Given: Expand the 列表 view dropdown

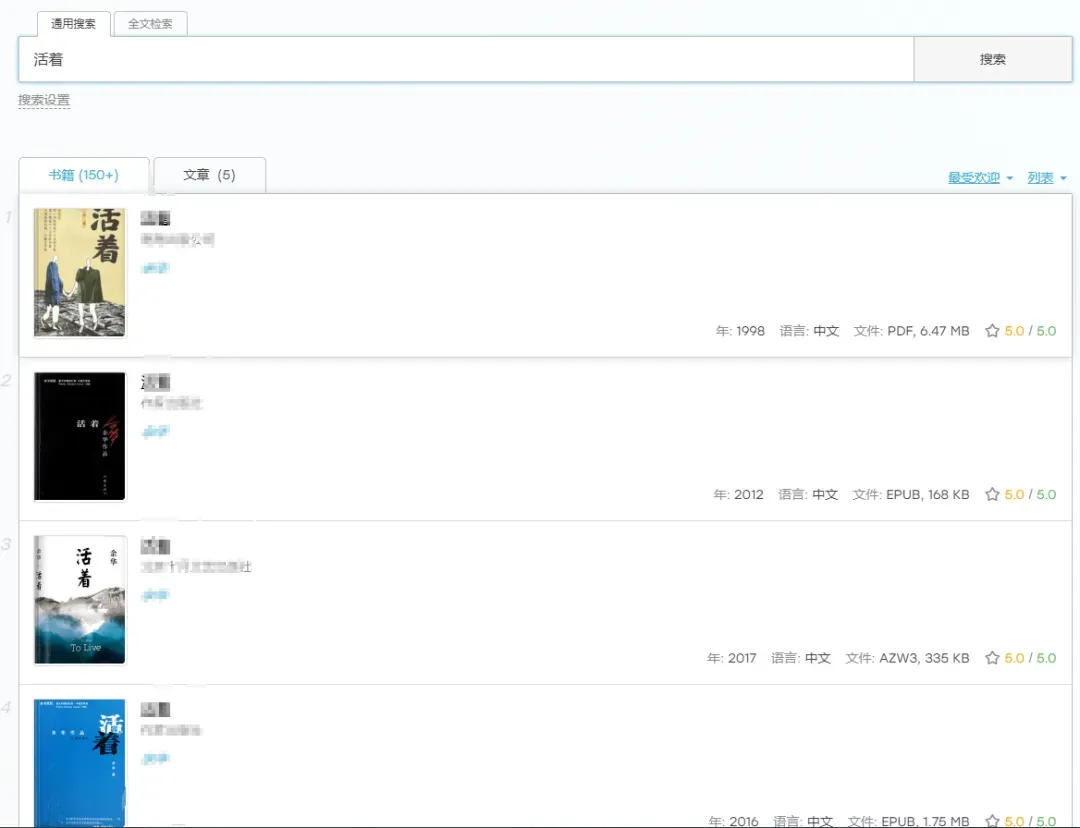Looking at the screenshot, I should point(1047,178).
